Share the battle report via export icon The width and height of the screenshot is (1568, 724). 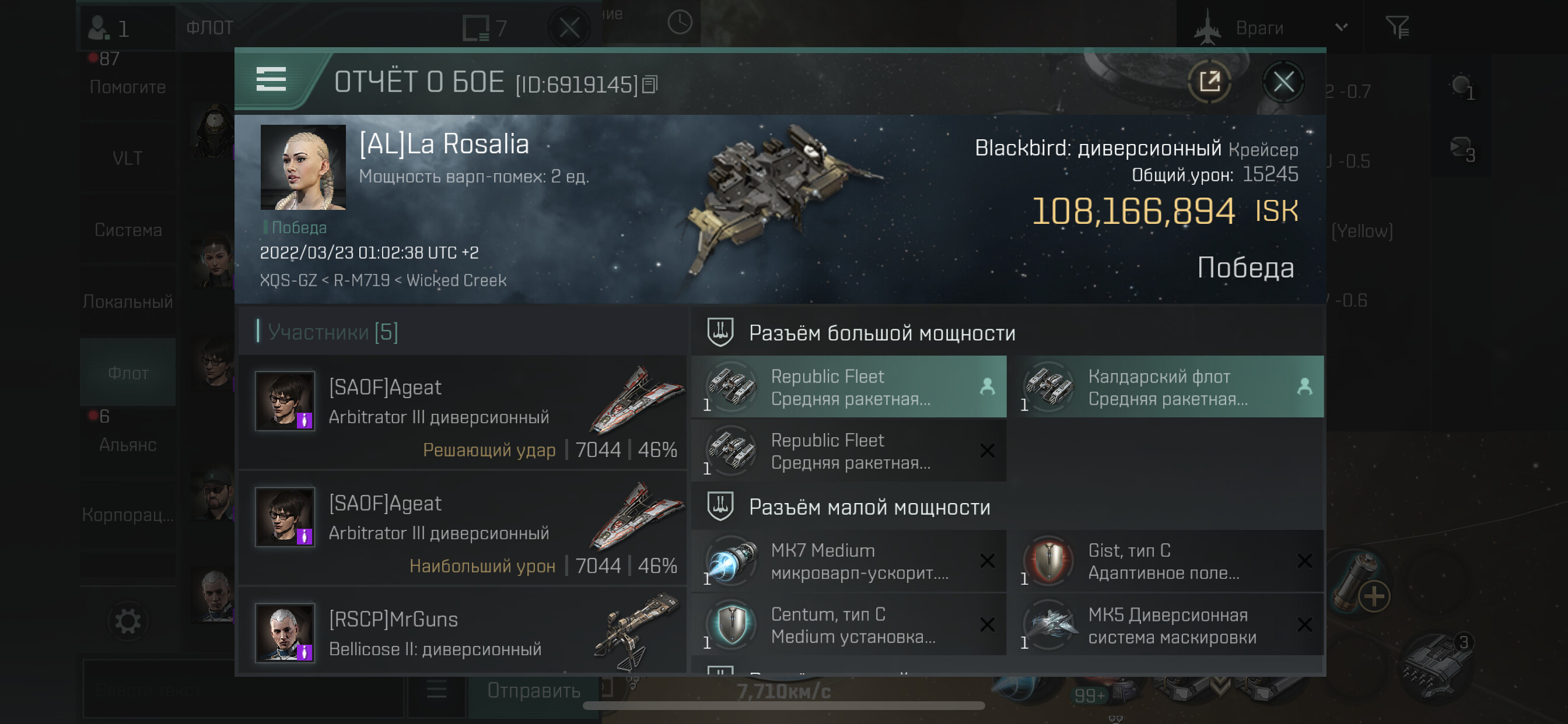[1209, 82]
